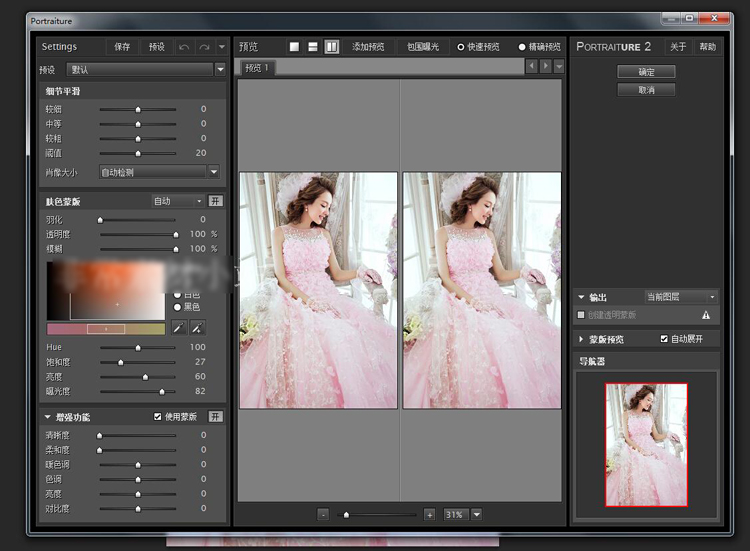Open the 当前图层 output dropdown
The height and width of the screenshot is (551, 750).
[x=681, y=297]
